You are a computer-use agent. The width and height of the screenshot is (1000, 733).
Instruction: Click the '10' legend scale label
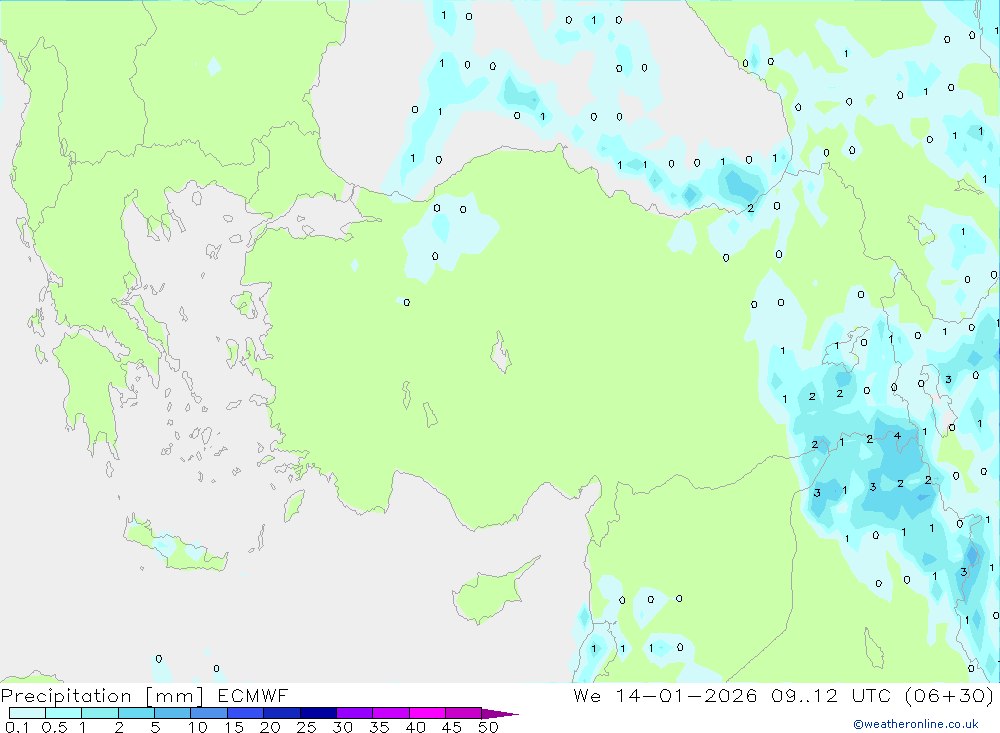click(x=197, y=727)
